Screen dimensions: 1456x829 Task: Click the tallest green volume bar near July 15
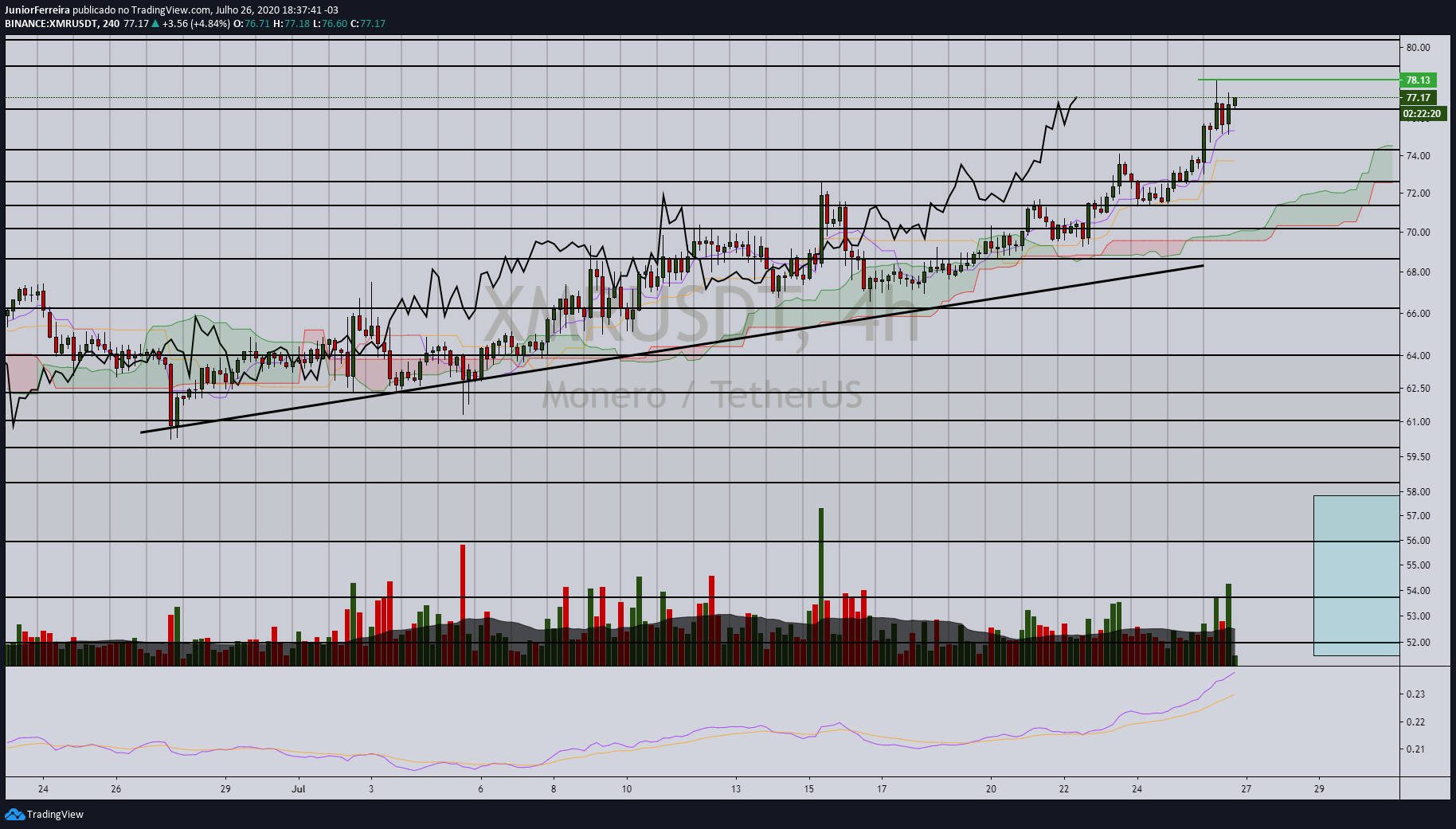click(x=821, y=586)
